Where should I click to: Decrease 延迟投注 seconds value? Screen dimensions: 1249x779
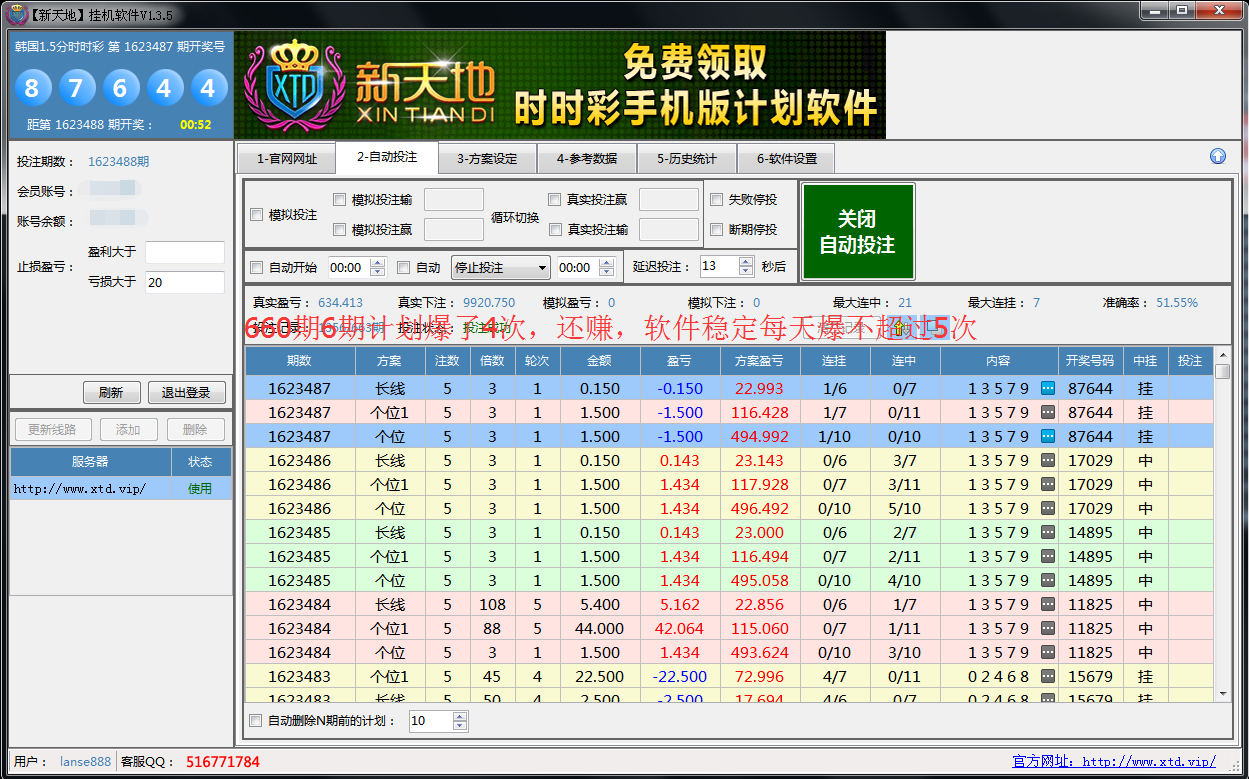coord(746,271)
